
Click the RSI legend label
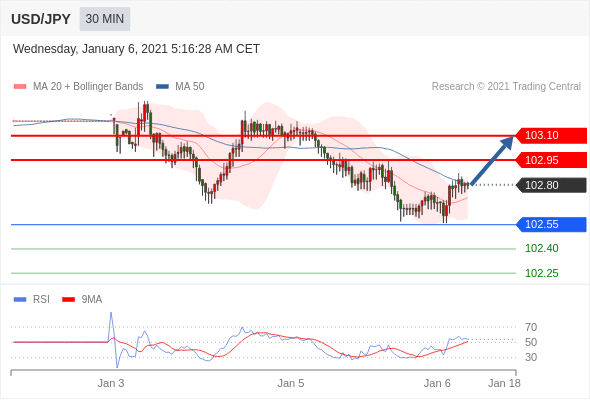coord(41,300)
